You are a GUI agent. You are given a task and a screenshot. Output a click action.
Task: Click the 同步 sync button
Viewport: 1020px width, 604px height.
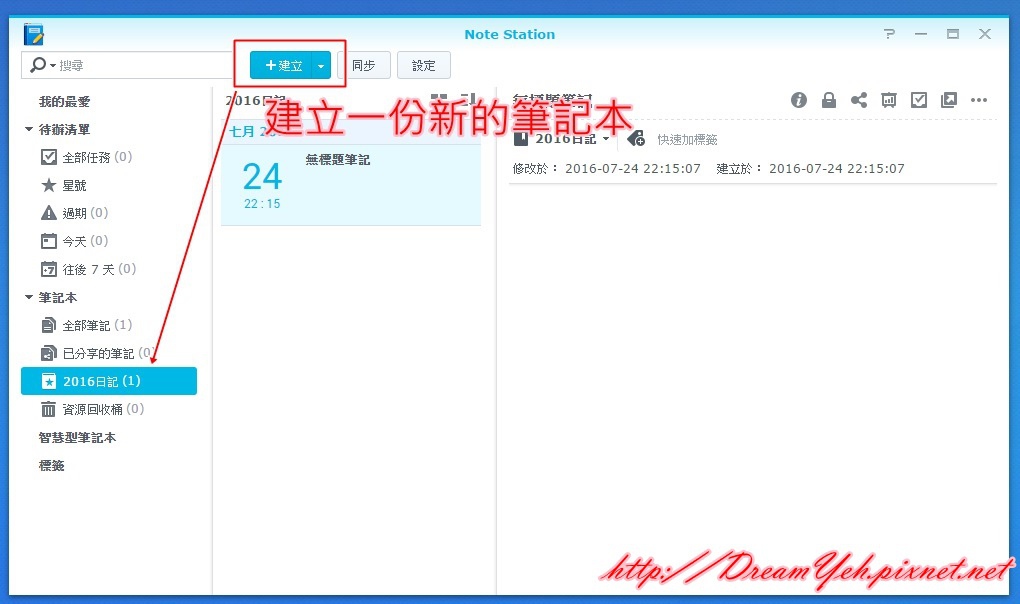tap(364, 65)
